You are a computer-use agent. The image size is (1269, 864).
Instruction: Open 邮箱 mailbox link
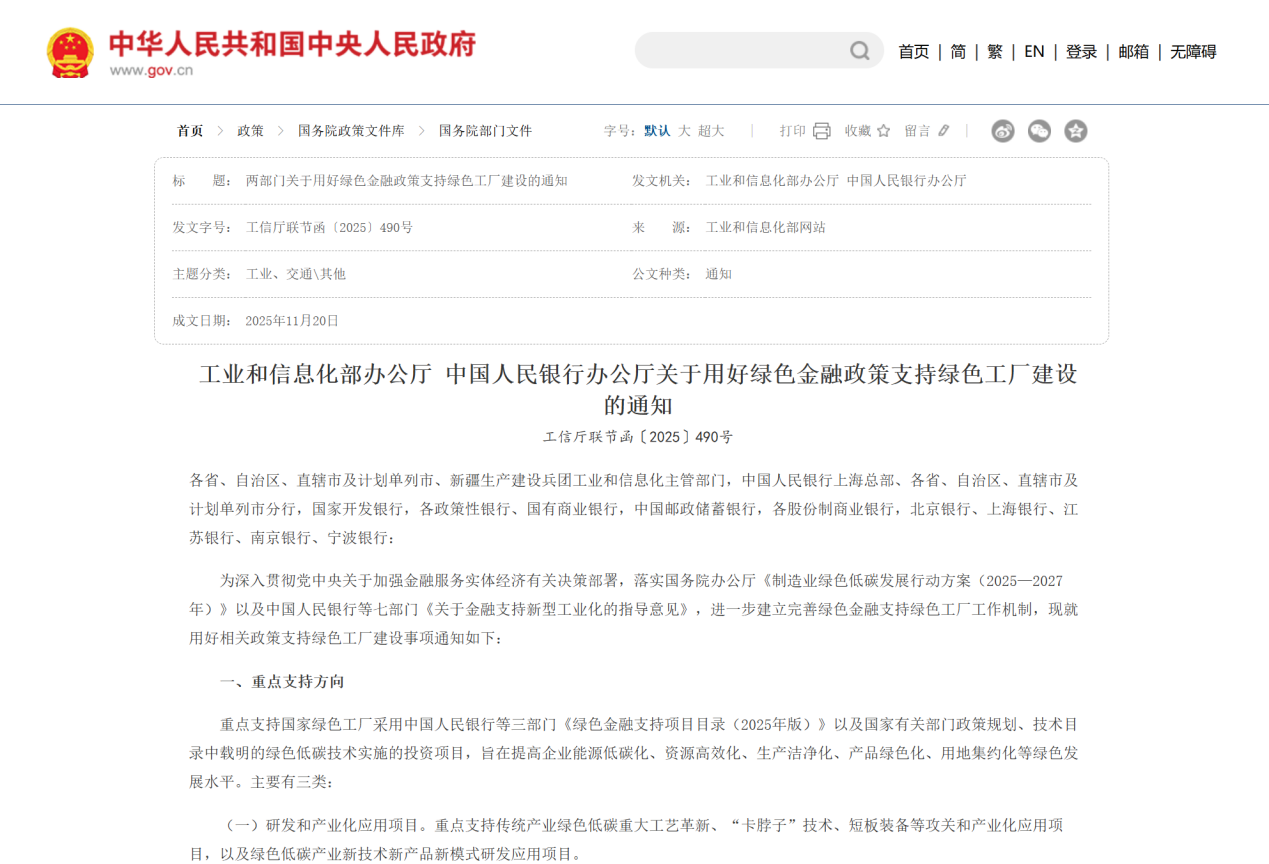[x=1133, y=52]
